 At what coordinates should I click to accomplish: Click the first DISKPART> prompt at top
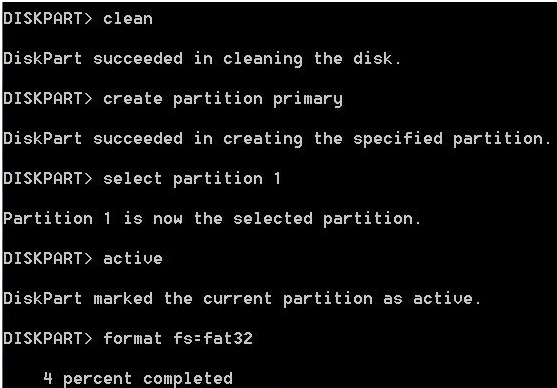point(48,18)
